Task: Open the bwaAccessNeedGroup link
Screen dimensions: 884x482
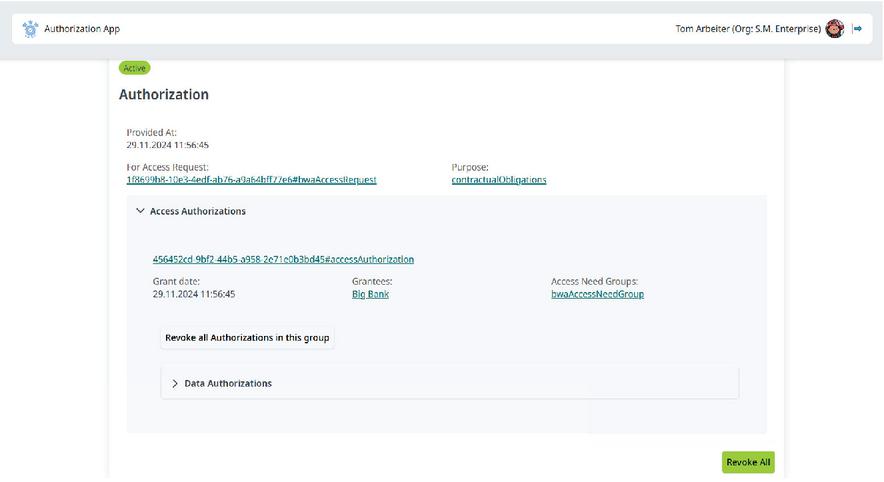Action: (597, 295)
